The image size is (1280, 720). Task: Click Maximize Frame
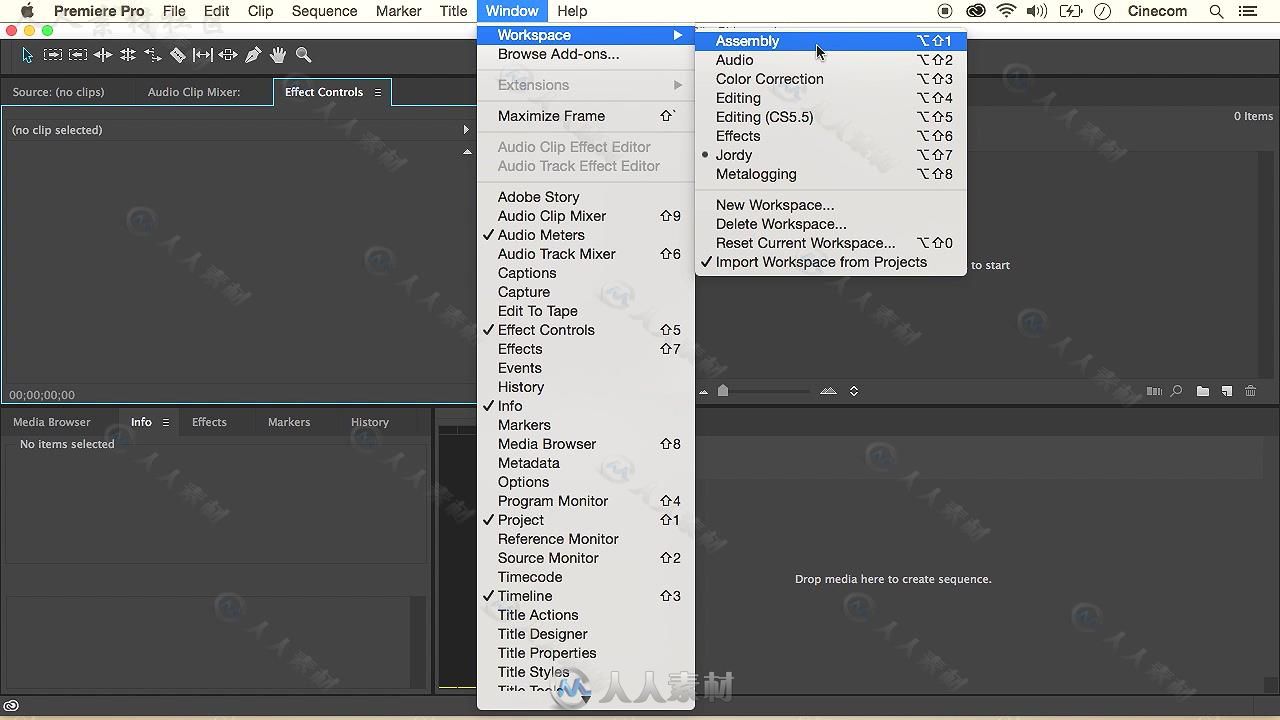tap(586, 116)
